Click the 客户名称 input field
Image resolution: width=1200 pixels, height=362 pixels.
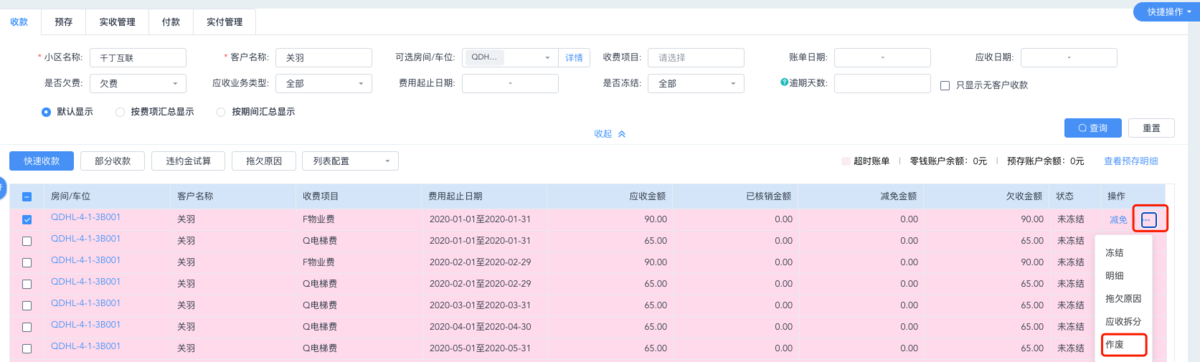point(324,57)
